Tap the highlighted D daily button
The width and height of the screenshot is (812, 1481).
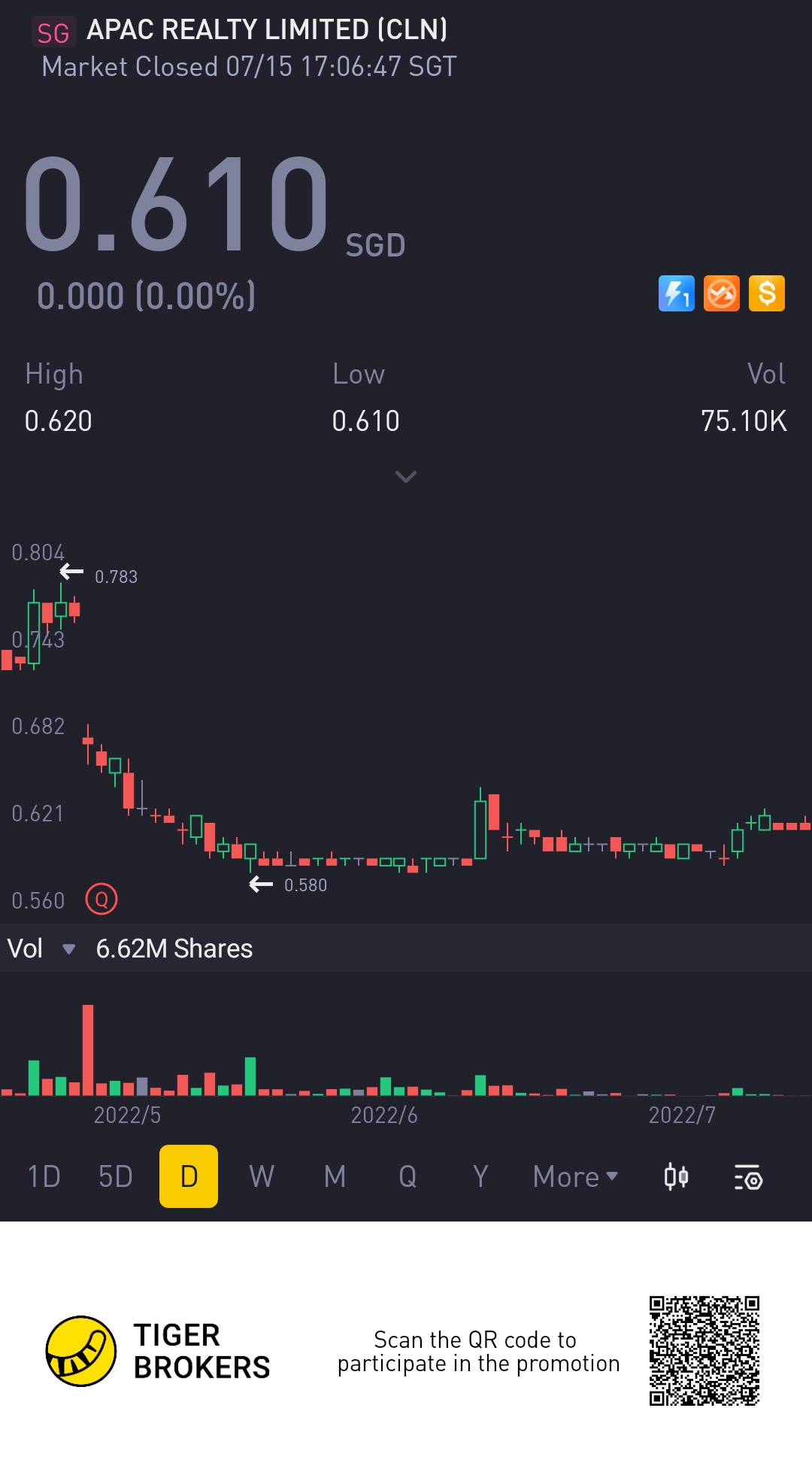(189, 1176)
